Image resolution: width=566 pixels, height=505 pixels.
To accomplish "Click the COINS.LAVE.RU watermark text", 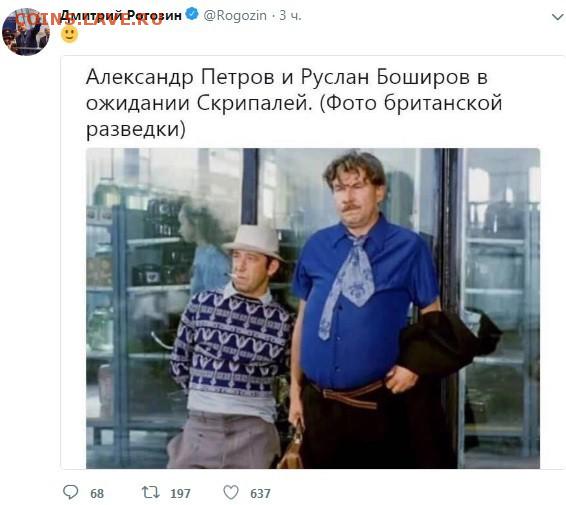I will click(x=89, y=19).
